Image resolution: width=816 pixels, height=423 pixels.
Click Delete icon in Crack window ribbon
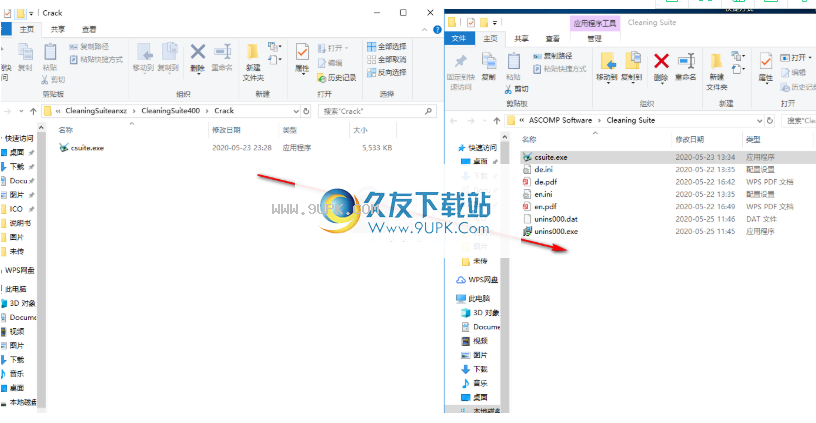[198, 57]
